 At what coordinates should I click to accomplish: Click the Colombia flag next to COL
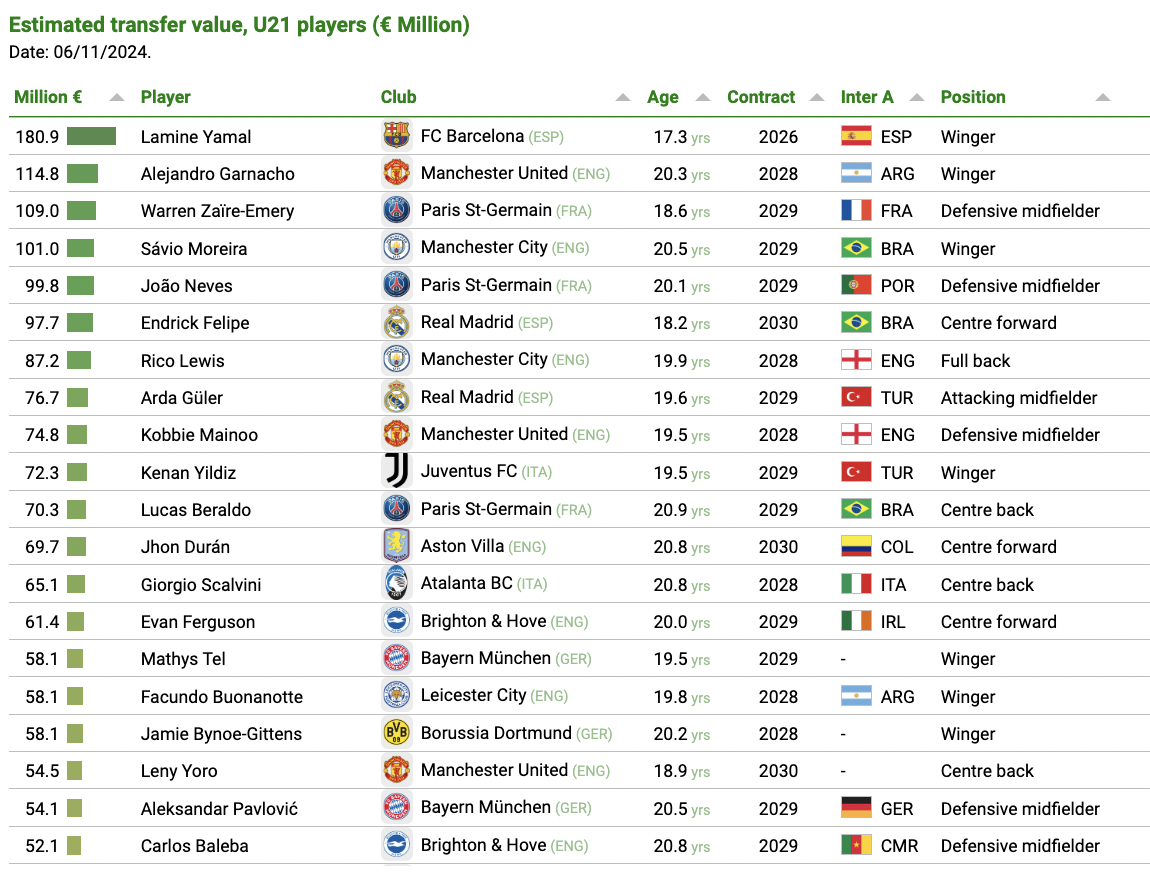pos(856,546)
